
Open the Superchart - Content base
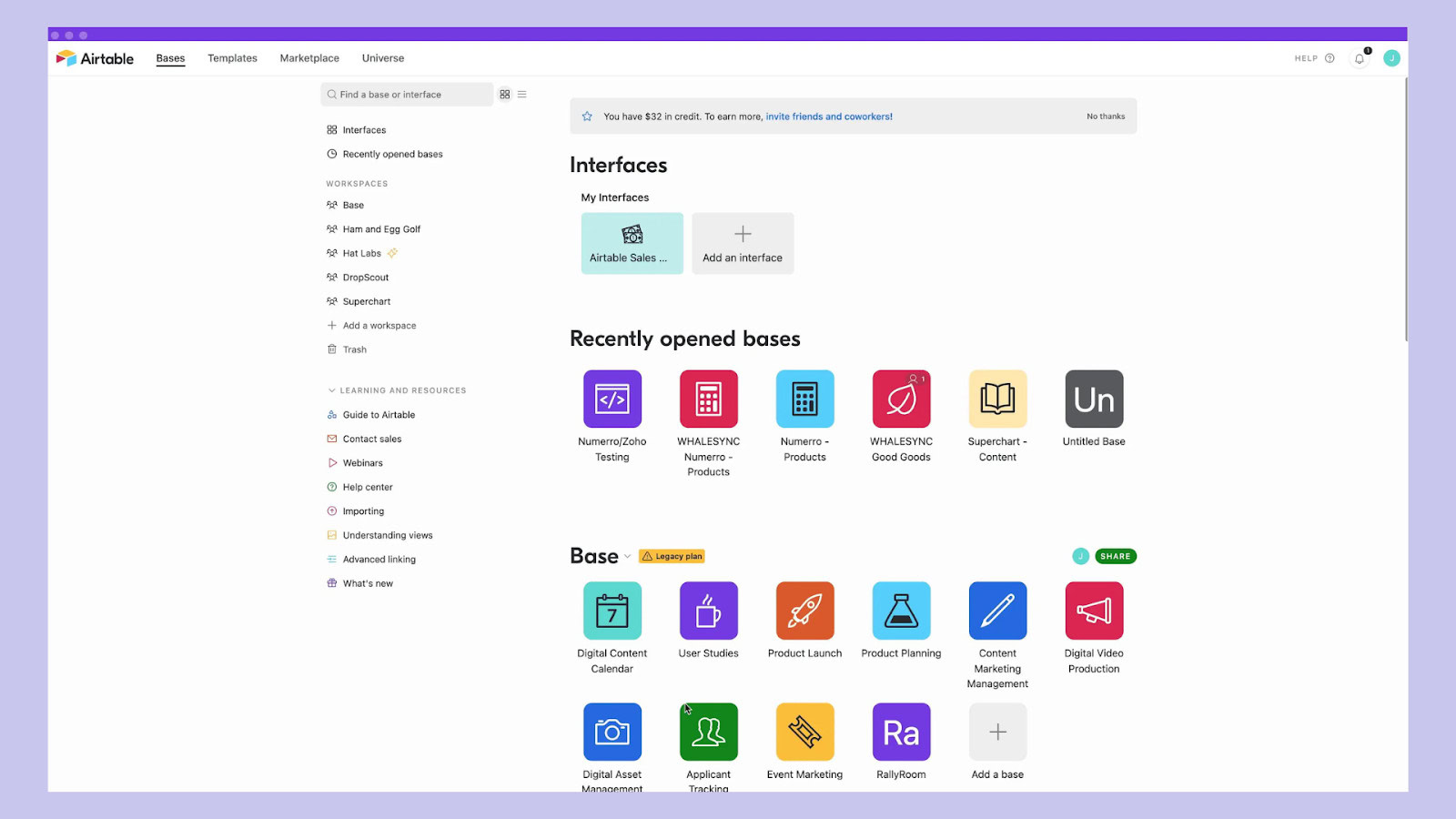click(997, 399)
